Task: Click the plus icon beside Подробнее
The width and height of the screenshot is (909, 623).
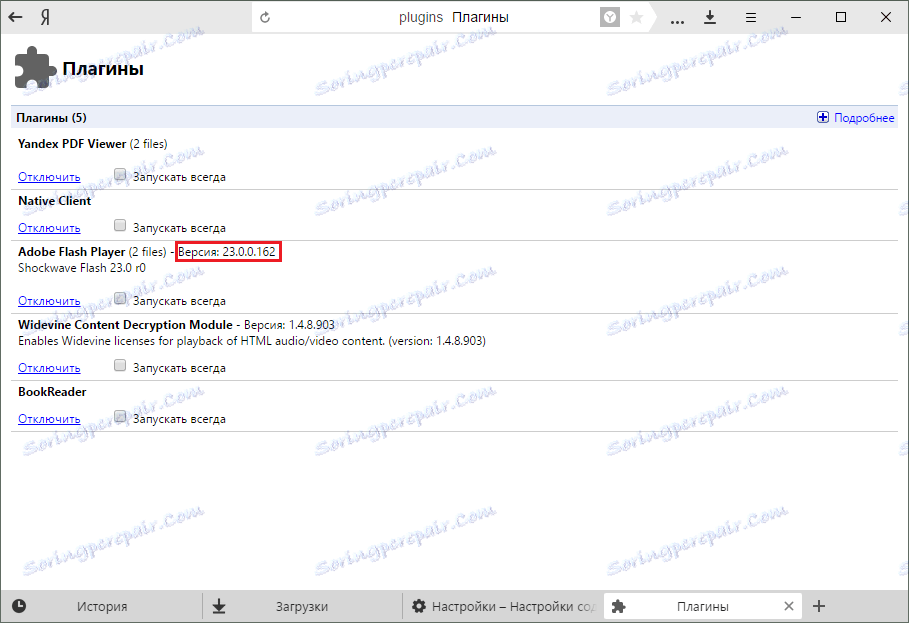Action: (x=823, y=118)
